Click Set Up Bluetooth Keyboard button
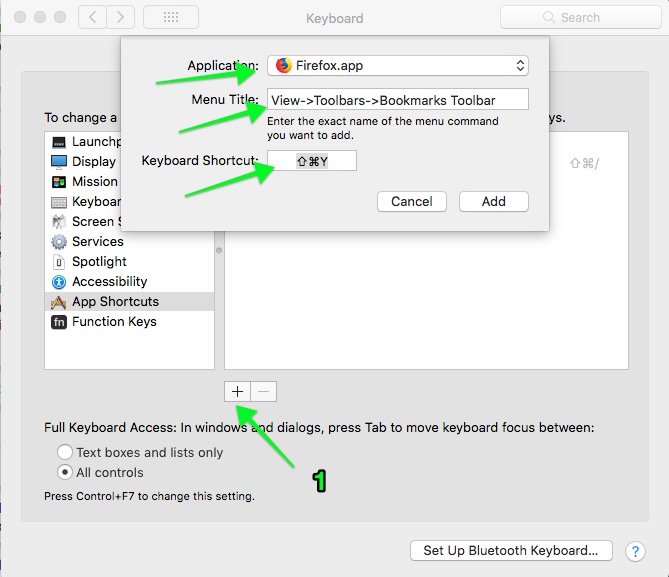The width and height of the screenshot is (669, 577). [x=511, y=551]
